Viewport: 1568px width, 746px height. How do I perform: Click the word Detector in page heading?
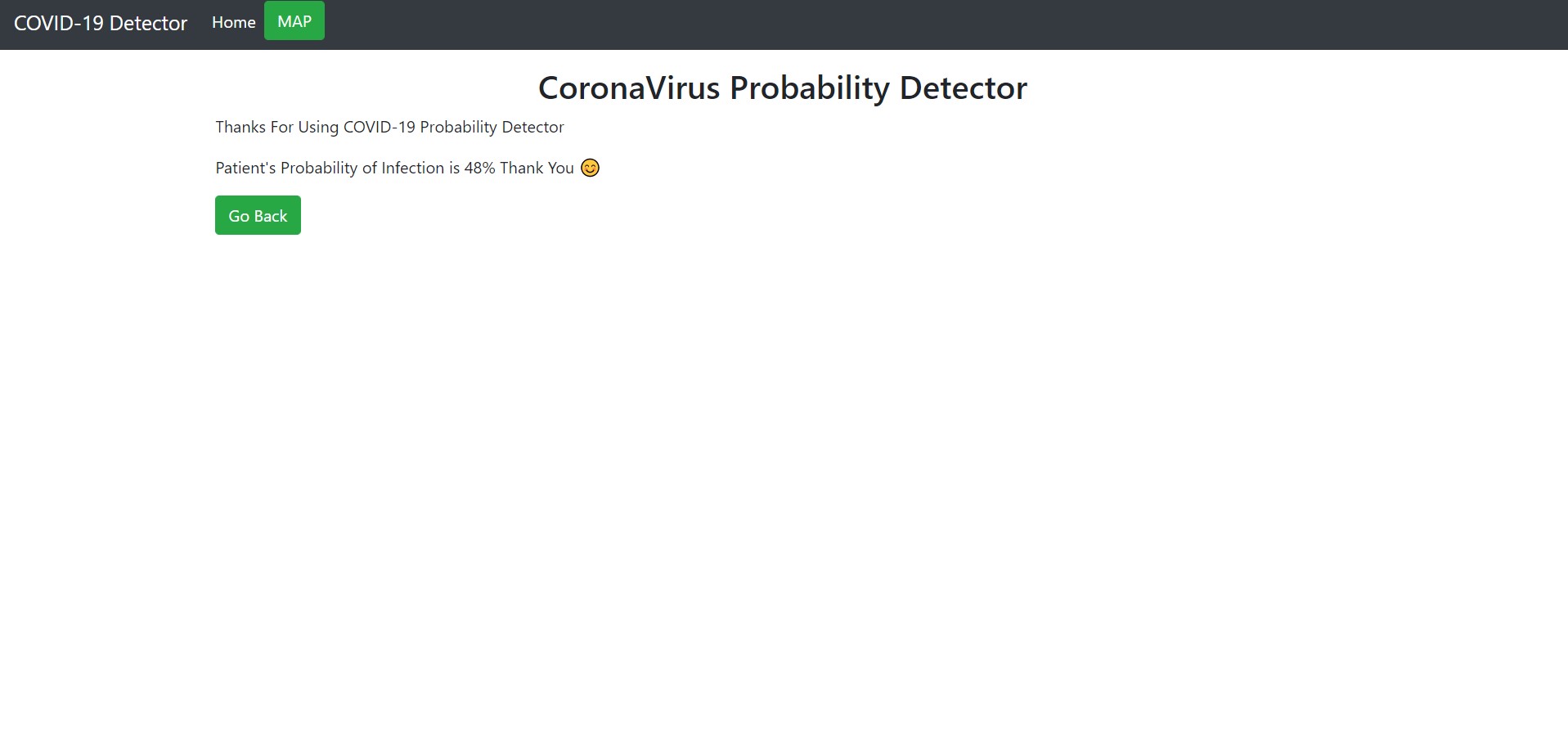[964, 88]
